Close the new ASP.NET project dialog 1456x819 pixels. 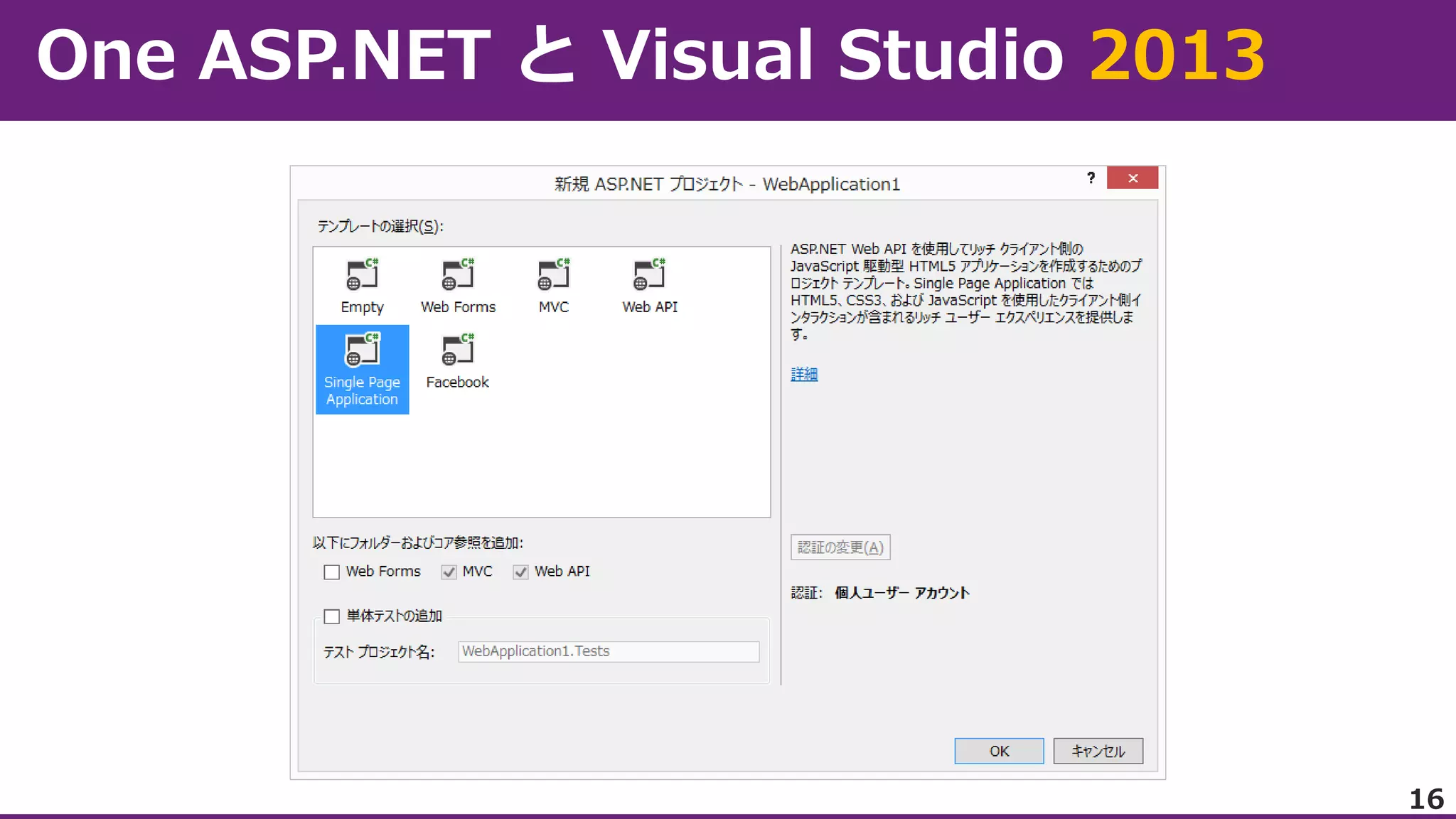1133,178
